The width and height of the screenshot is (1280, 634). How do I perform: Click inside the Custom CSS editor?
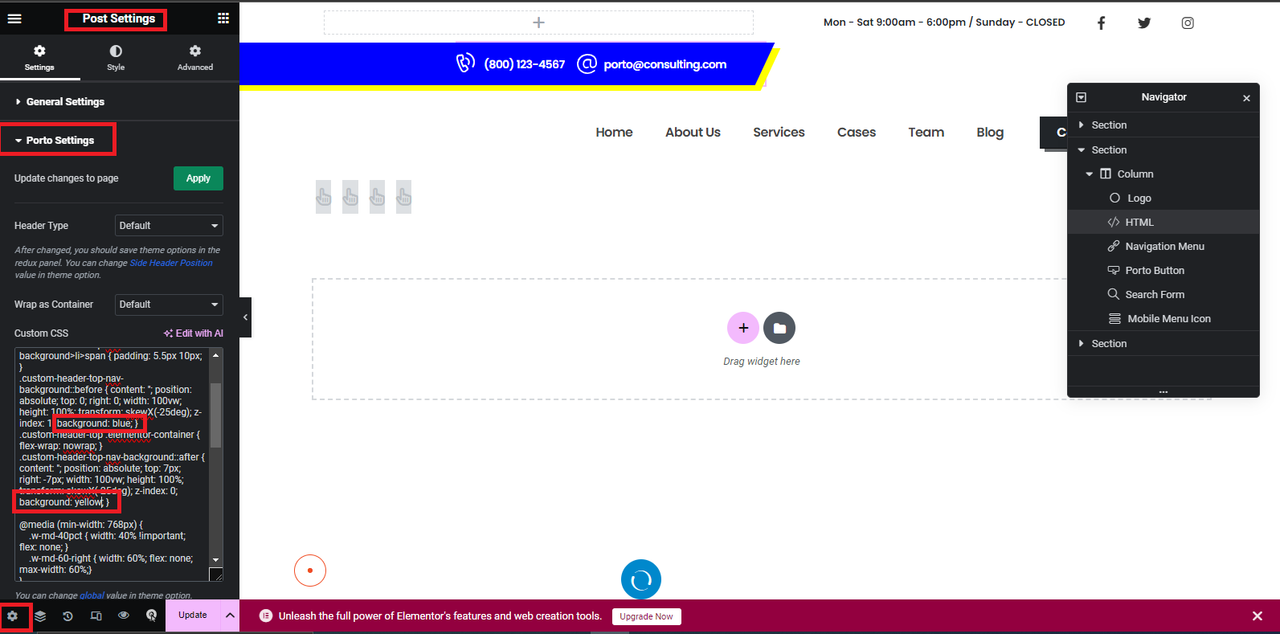[x=110, y=464]
